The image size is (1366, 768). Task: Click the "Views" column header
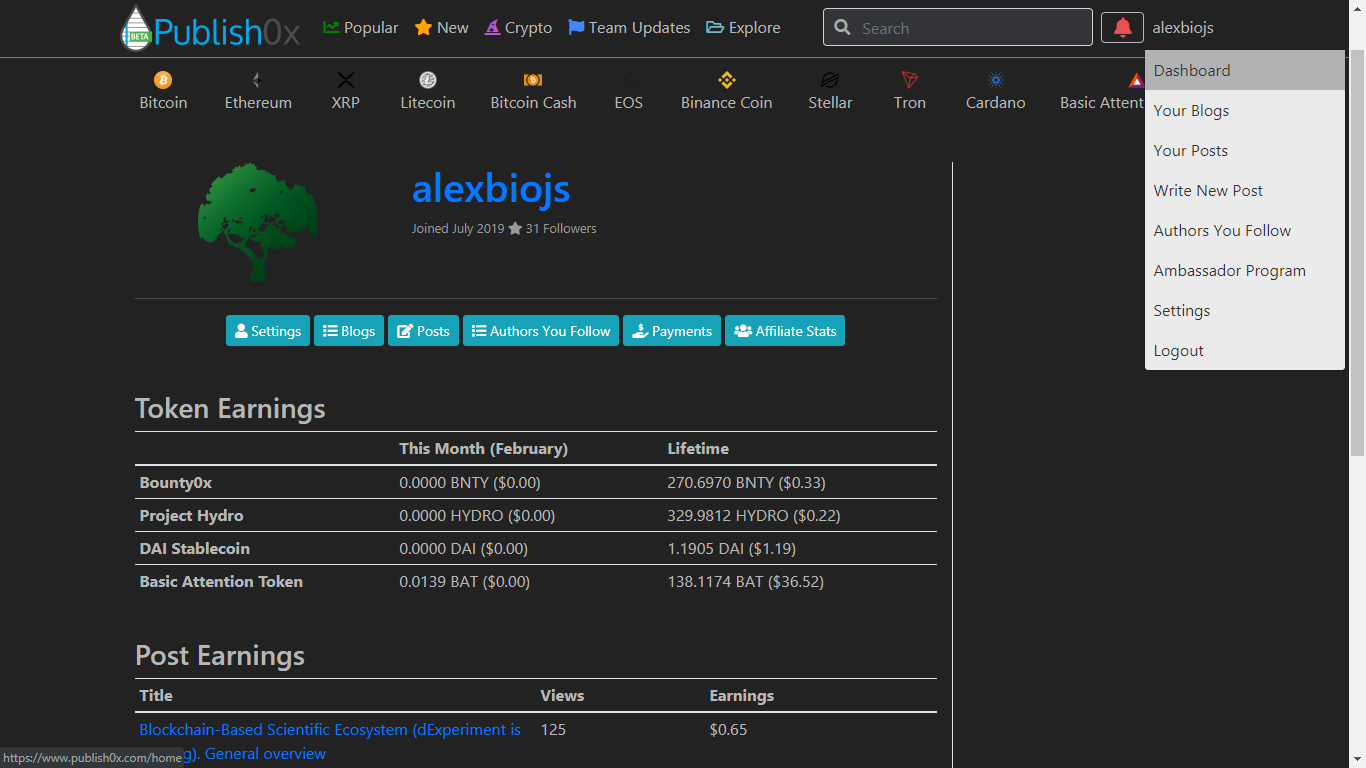(562, 695)
